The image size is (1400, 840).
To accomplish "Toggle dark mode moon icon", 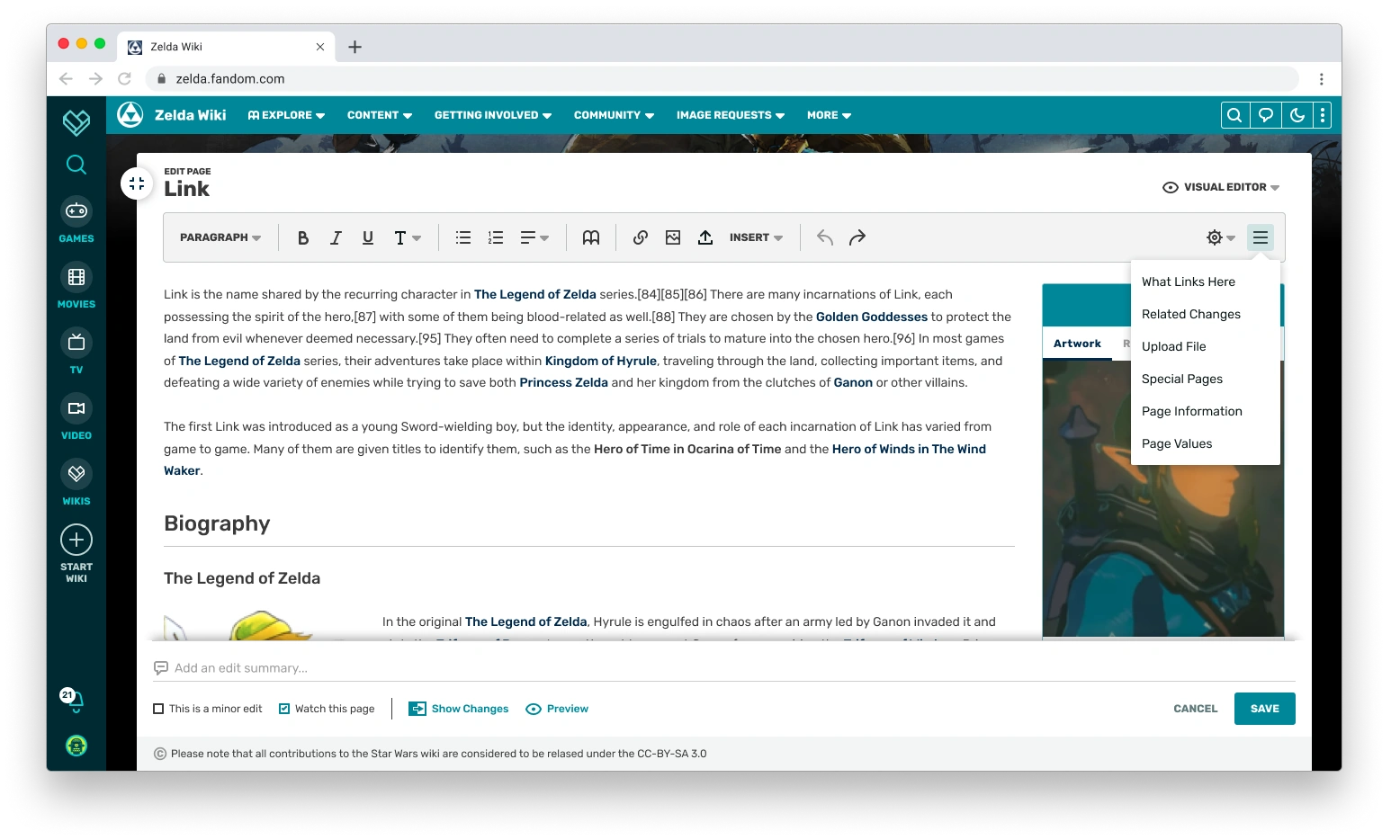I will (1297, 115).
